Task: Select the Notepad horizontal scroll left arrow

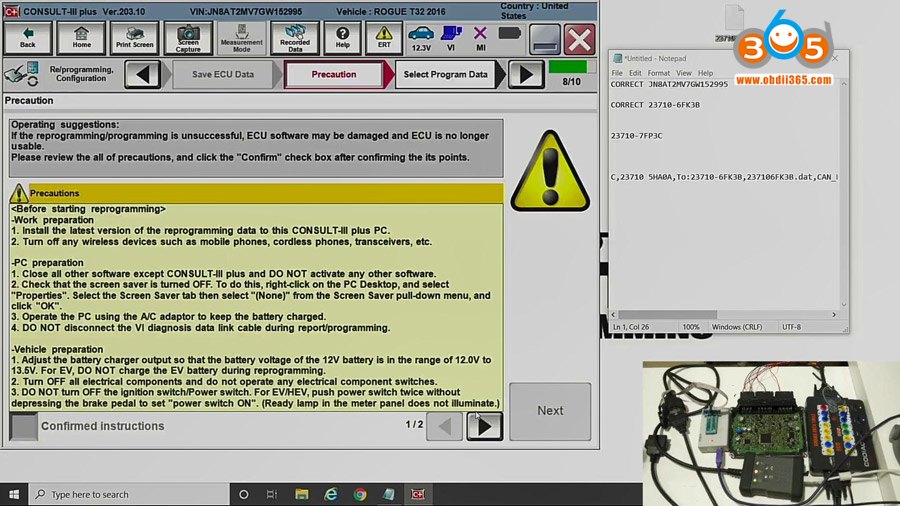Action: click(613, 314)
